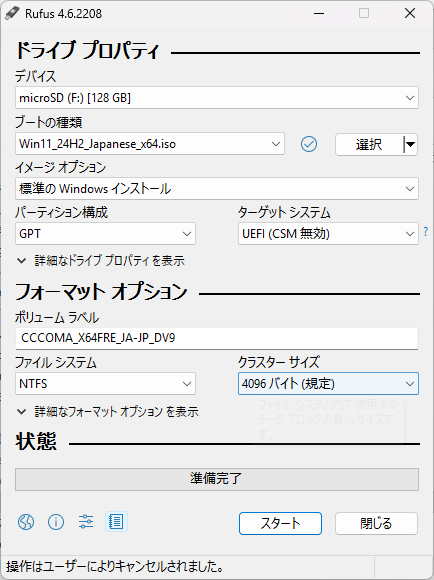This screenshot has width=434, height=580.
Task: Click the Rufus 4.6.2208 window title
Action: (x=63, y=14)
